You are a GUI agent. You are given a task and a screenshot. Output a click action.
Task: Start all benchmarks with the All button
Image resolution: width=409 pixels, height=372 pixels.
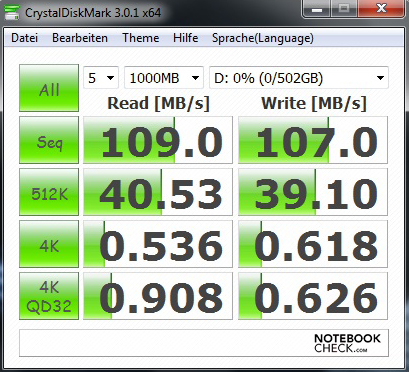[49, 88]
